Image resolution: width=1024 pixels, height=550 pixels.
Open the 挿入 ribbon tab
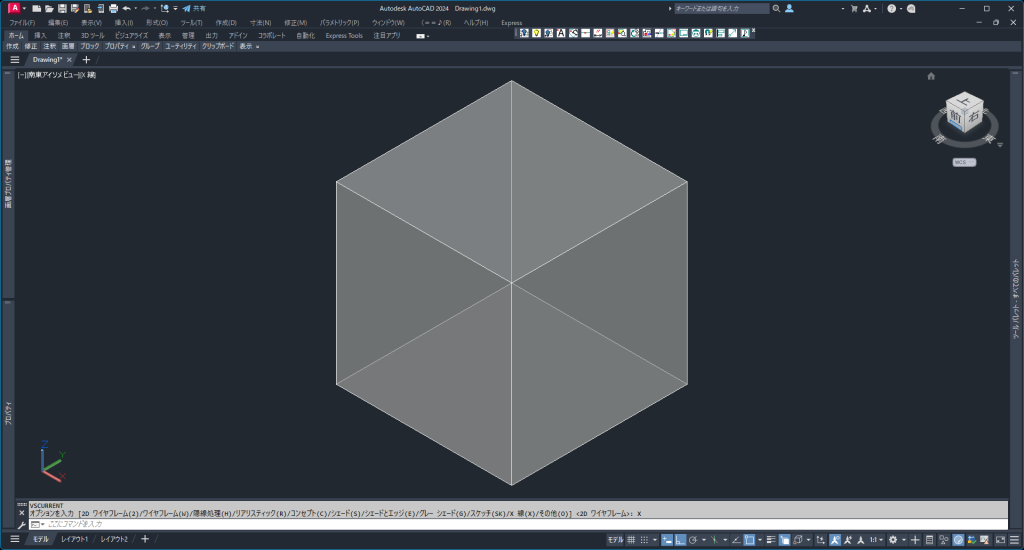(x=40, y=35)
